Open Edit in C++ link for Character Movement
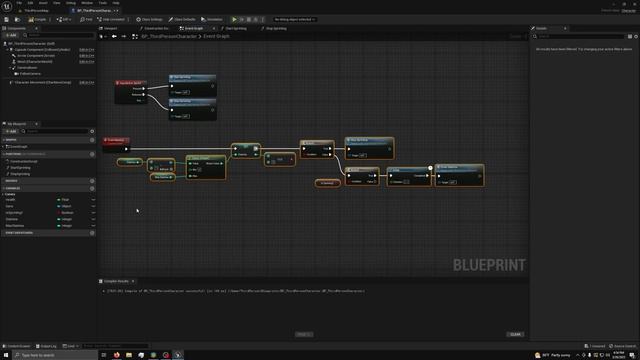 pos(87,82)
